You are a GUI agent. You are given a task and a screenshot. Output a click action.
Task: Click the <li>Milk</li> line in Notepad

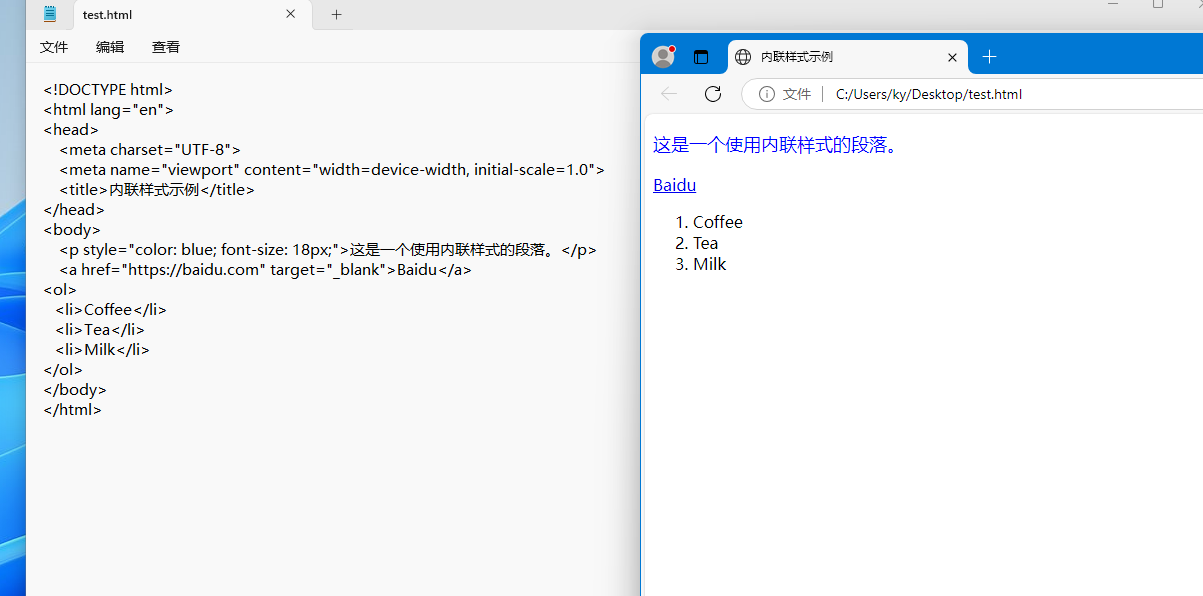tap(102, 349)
